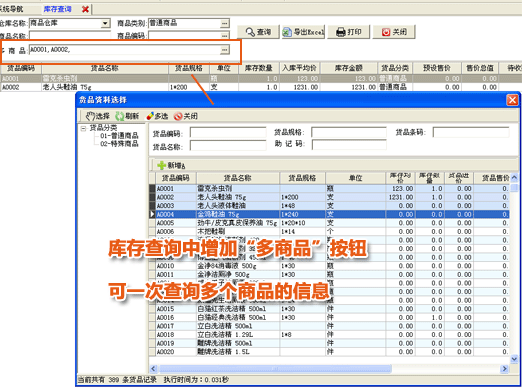Sort by 单位 column header in dialog
Viewport: 522px width, 389px height.
(355, 178)
